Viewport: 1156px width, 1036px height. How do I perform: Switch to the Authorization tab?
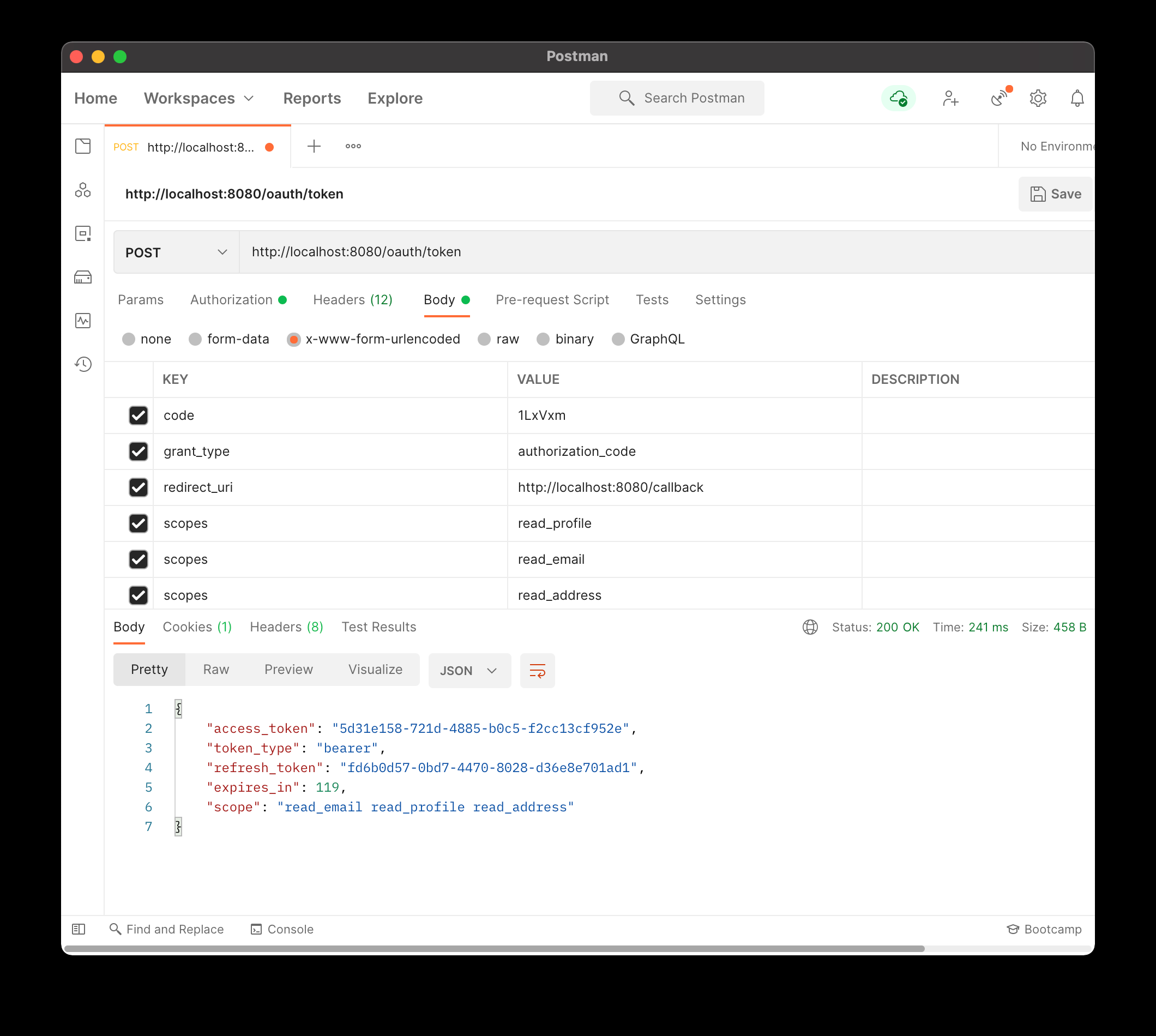click(x=238, y=300)
